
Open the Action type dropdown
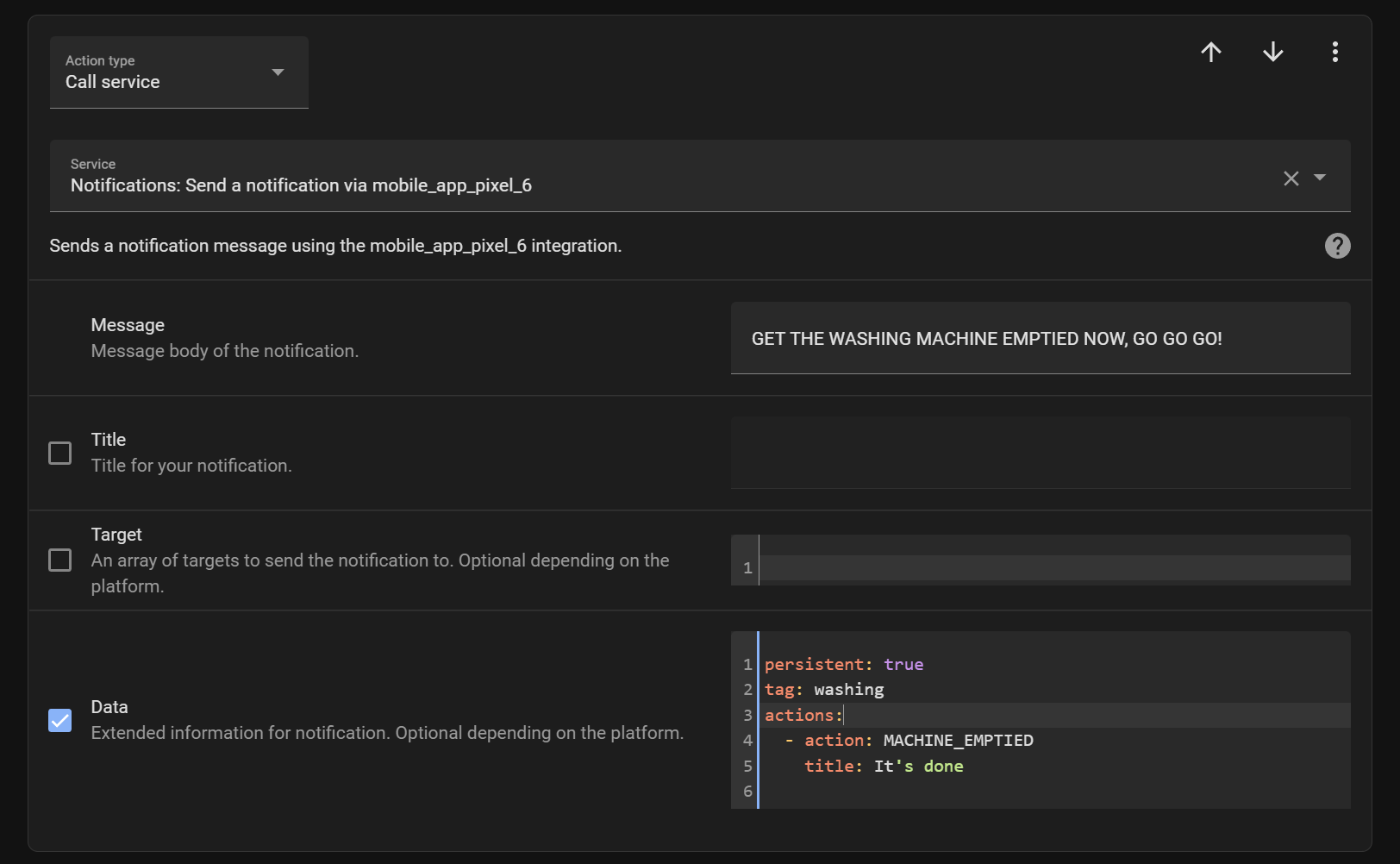(178, 72)
